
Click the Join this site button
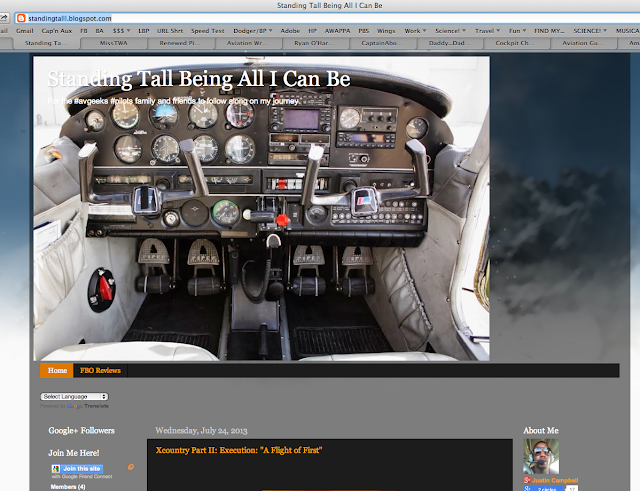click(77, 469)
